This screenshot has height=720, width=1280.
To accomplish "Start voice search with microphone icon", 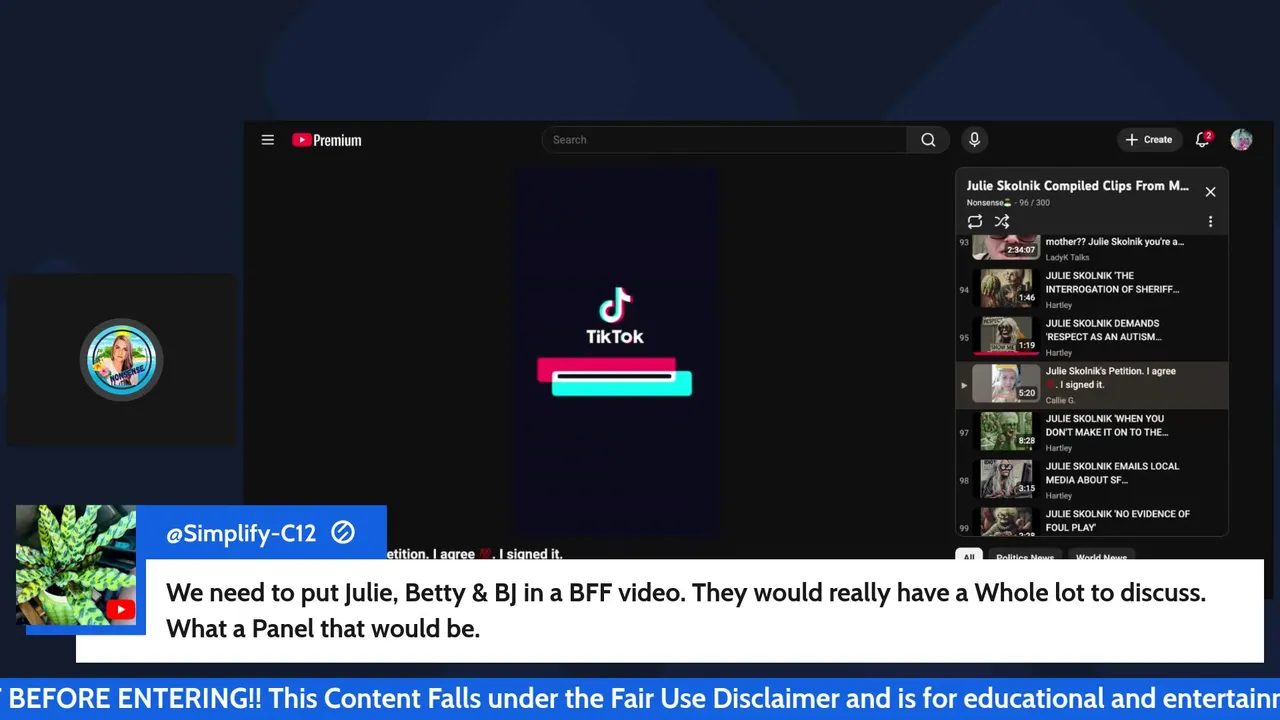I will 974,140.
